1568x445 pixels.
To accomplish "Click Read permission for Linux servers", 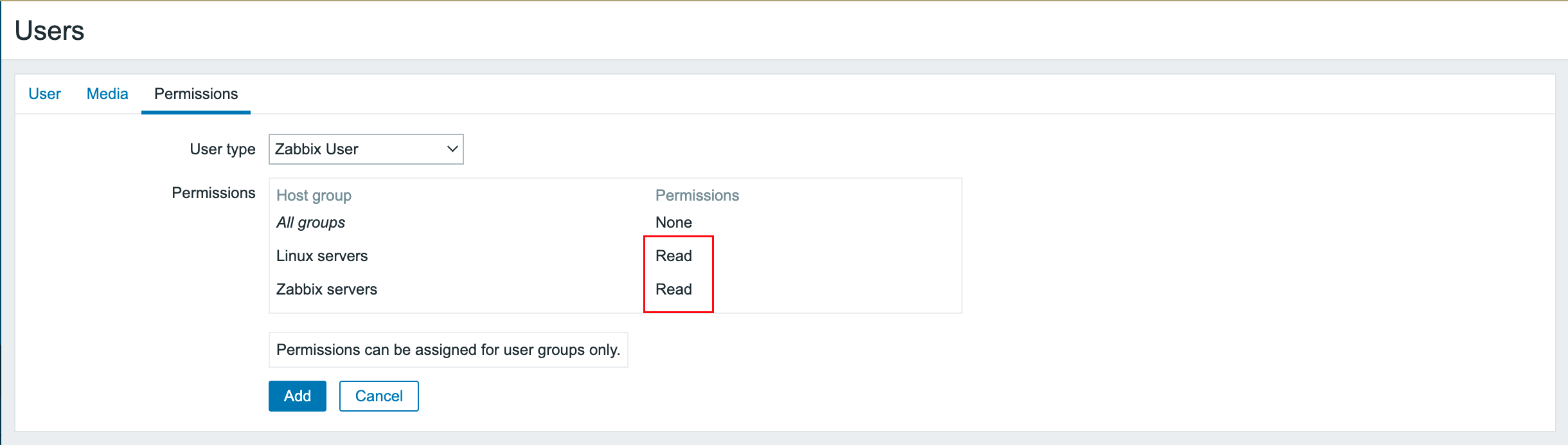I will pyautogui.click(x=673, y=256).
